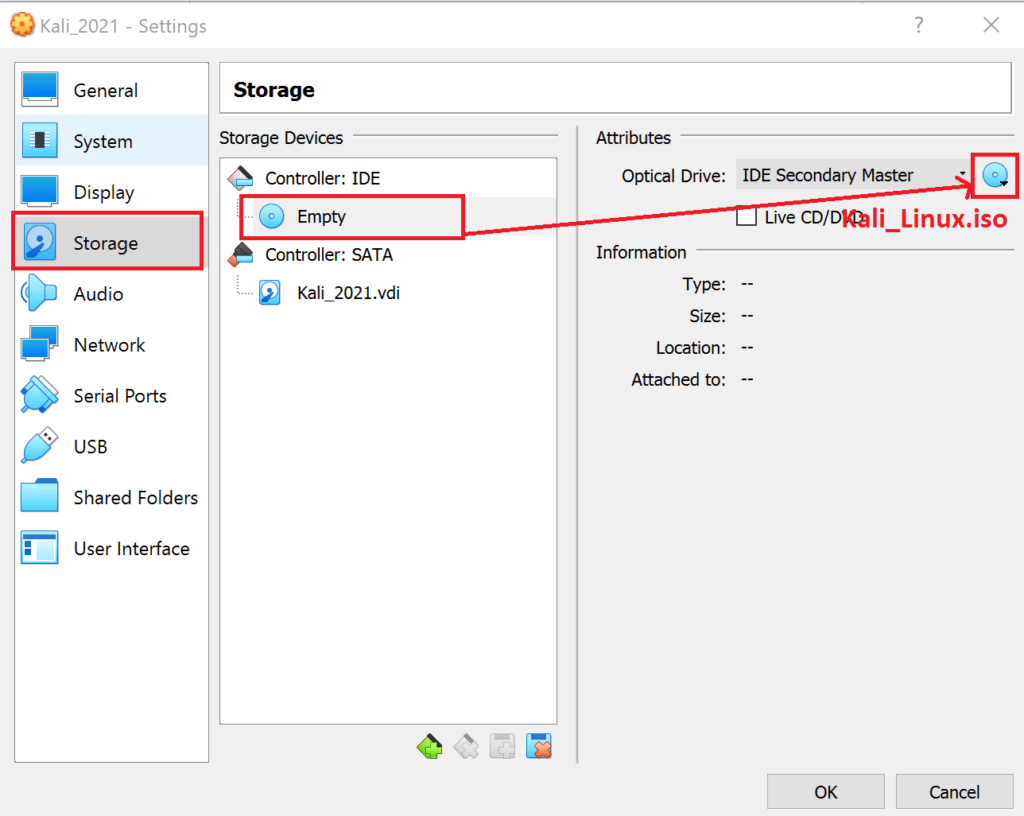Click the Shared Folders folder icon
1024x816 pixels.
(39, 496)
